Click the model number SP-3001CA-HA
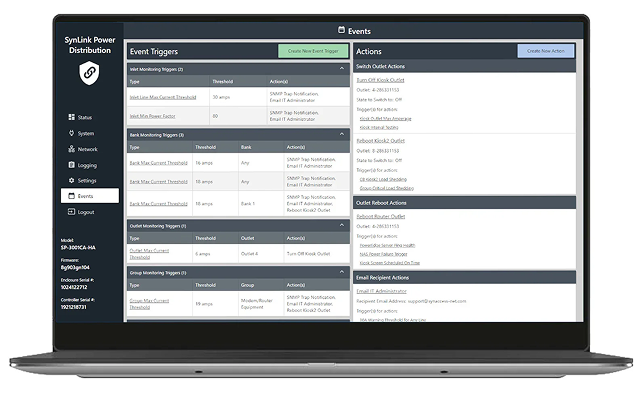Image resolution: width=639 pixels, height=395 pixels. tap(78, 248)
